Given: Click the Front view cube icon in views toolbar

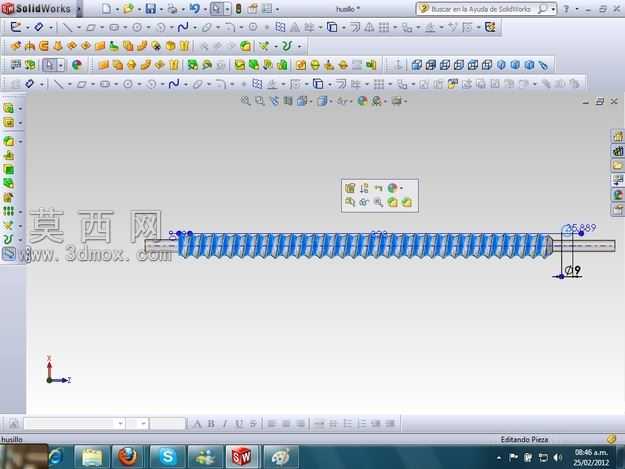Looking at the screenshot, I should tap(416, 65).
